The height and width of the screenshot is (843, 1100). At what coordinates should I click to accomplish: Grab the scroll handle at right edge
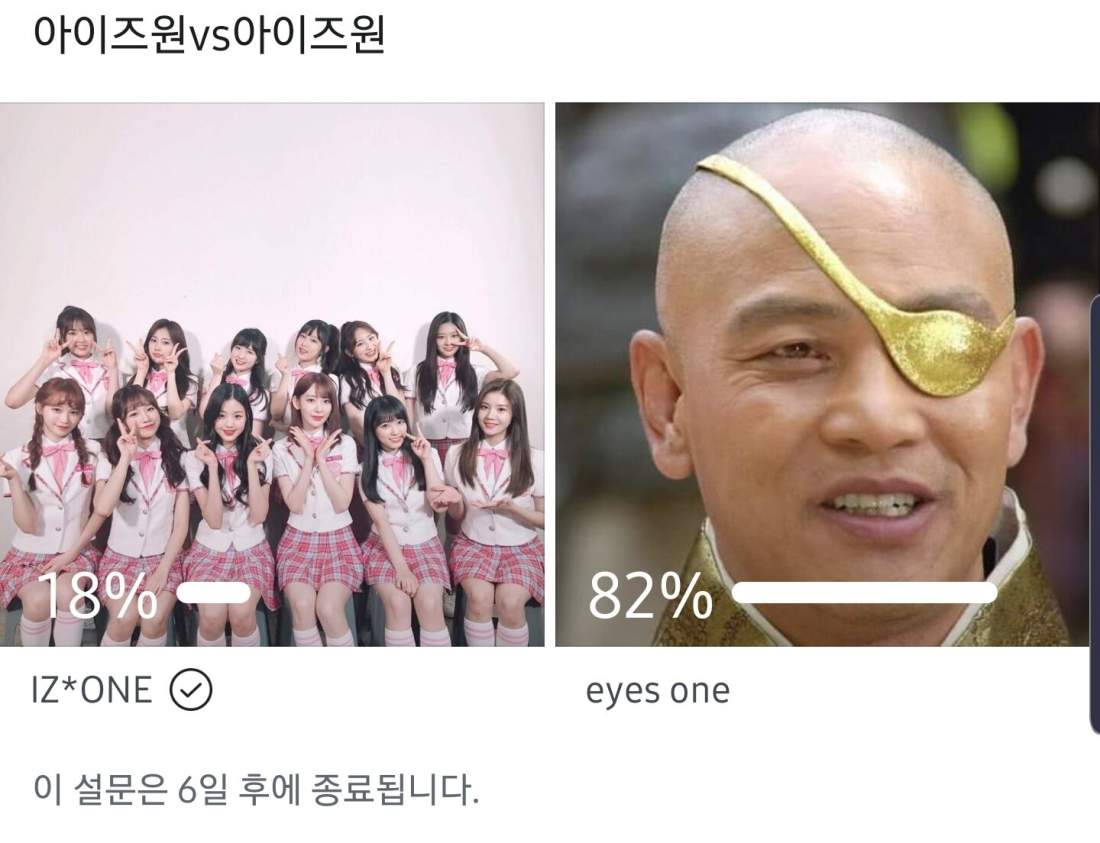[1094, 514]
